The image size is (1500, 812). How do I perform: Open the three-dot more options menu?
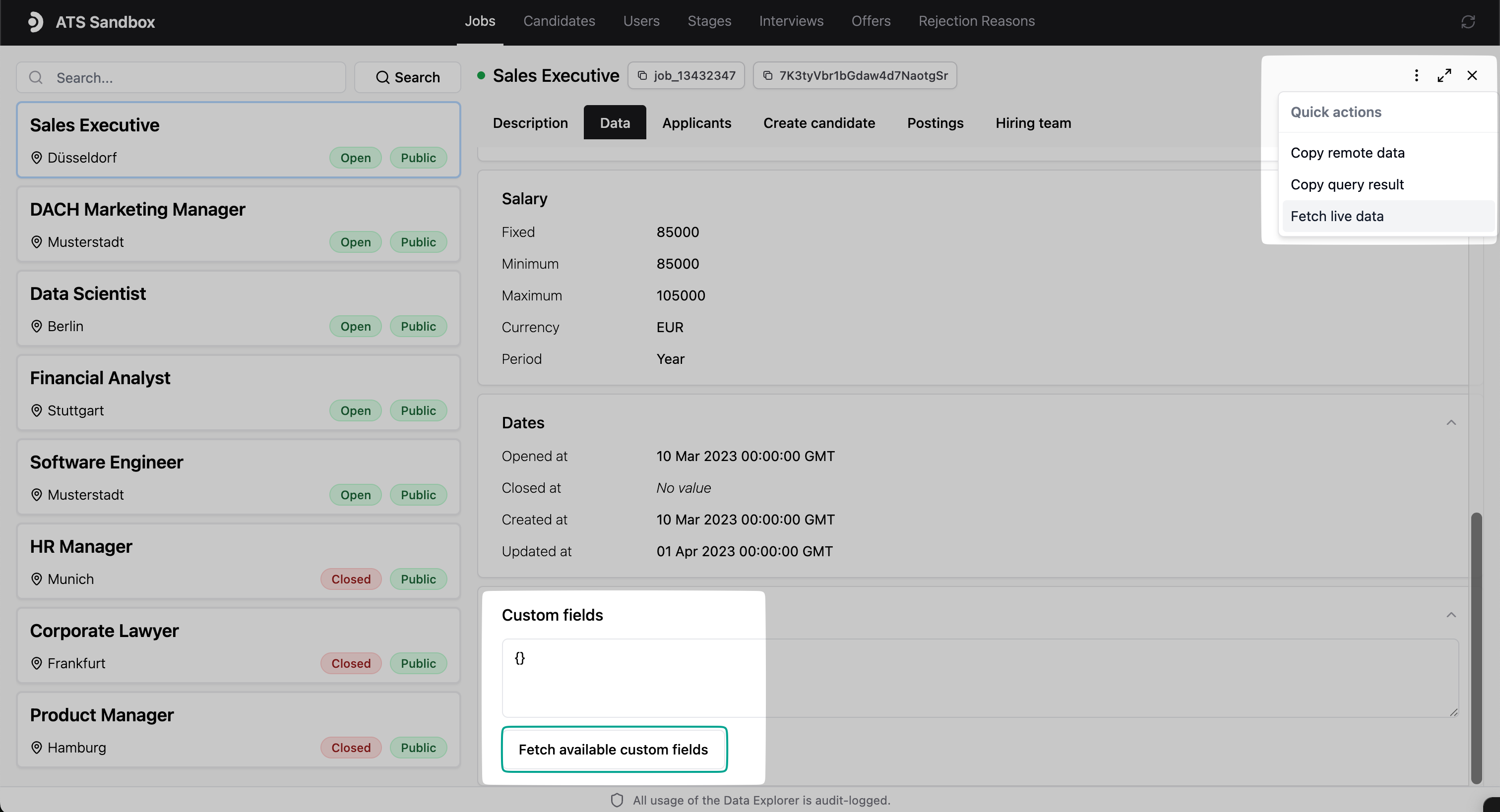tap(1416, 76)
